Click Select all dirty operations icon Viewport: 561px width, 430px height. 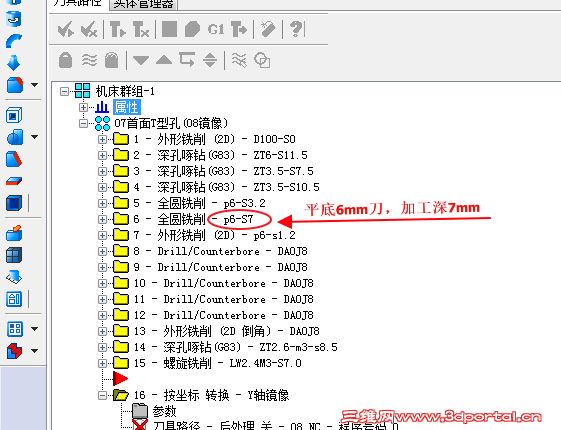pos(89,29)
